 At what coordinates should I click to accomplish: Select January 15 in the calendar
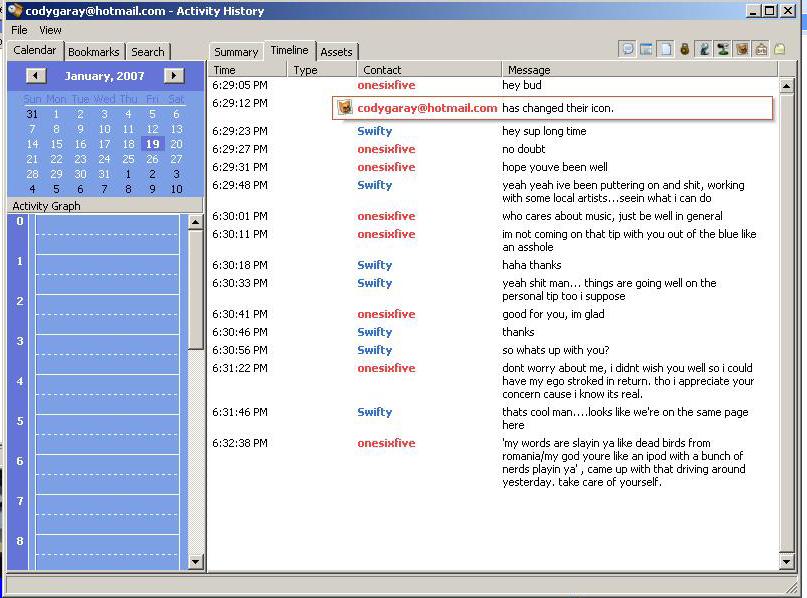coord(57,144)
